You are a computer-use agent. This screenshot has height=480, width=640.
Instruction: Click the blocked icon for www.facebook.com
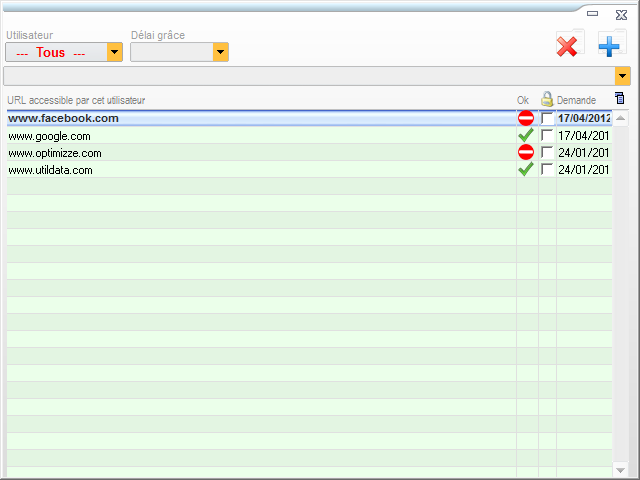click(526, 118)
